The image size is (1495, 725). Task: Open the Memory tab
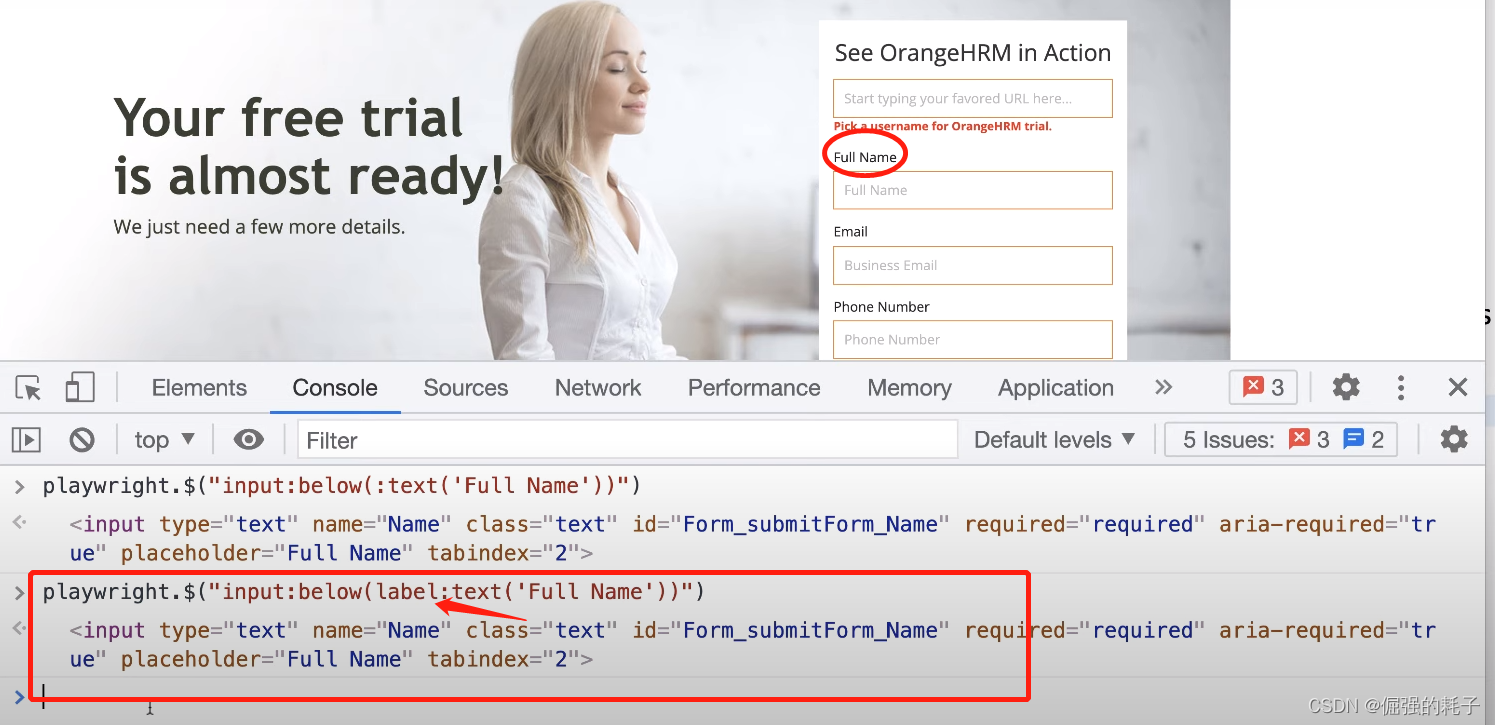click(x=909, y=388)
